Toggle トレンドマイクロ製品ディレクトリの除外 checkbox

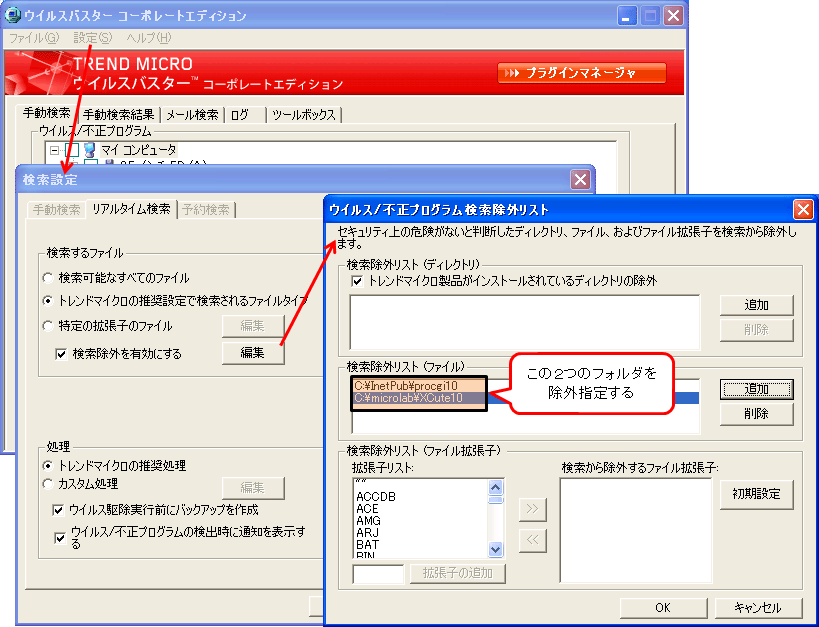coord(357,281)
